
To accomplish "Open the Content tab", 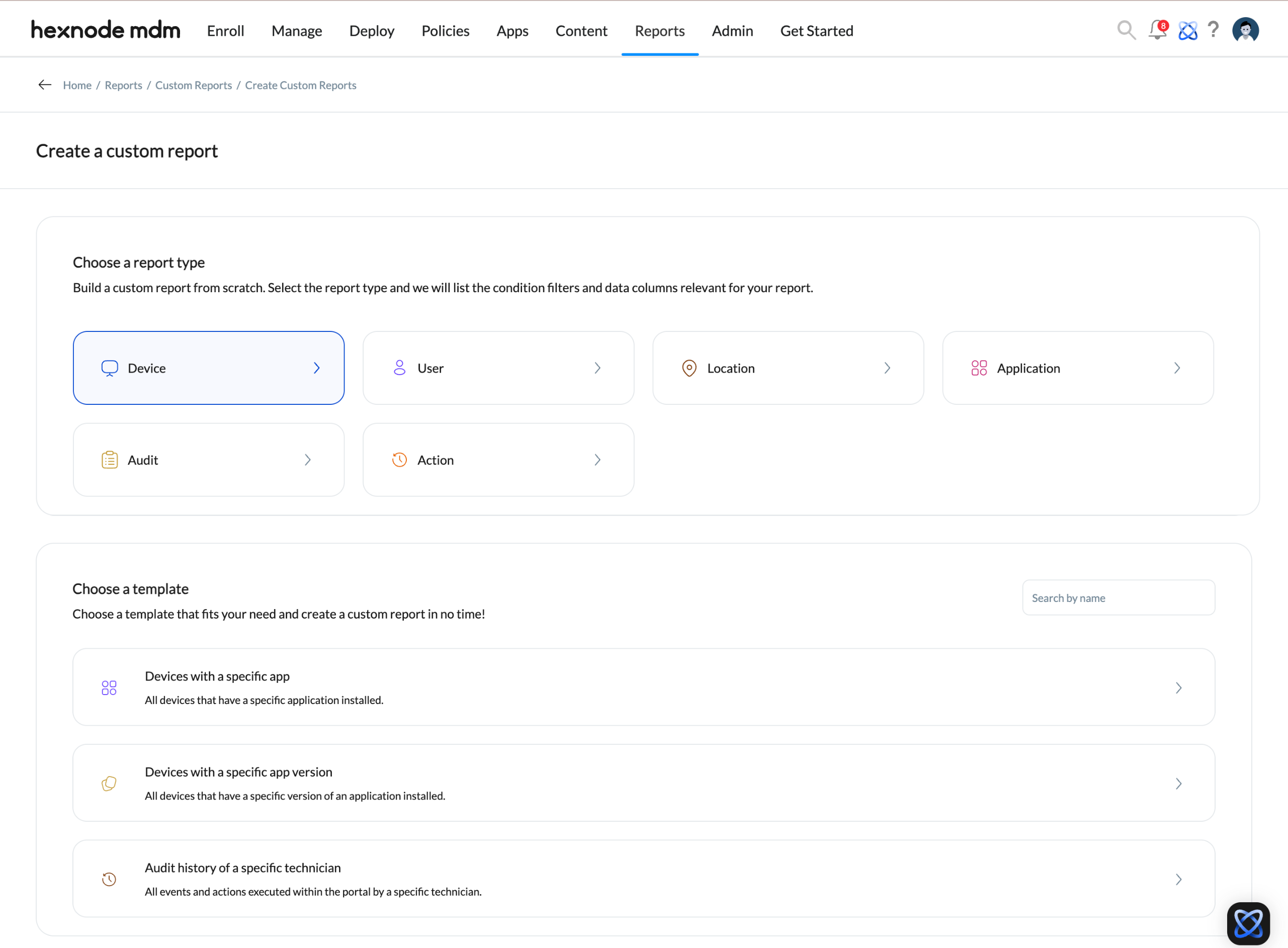I will pyautogui.click(x=581, y=30).
